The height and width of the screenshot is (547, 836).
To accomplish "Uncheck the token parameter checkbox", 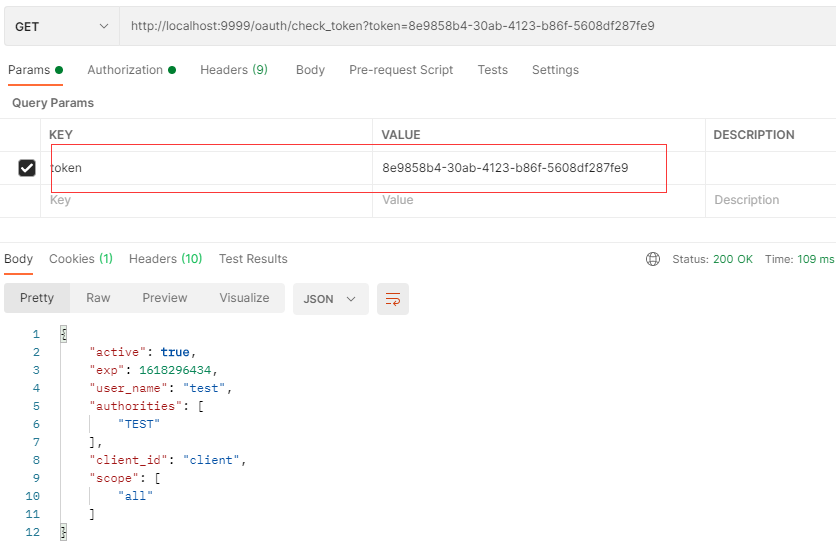I will tap(27, 168).
